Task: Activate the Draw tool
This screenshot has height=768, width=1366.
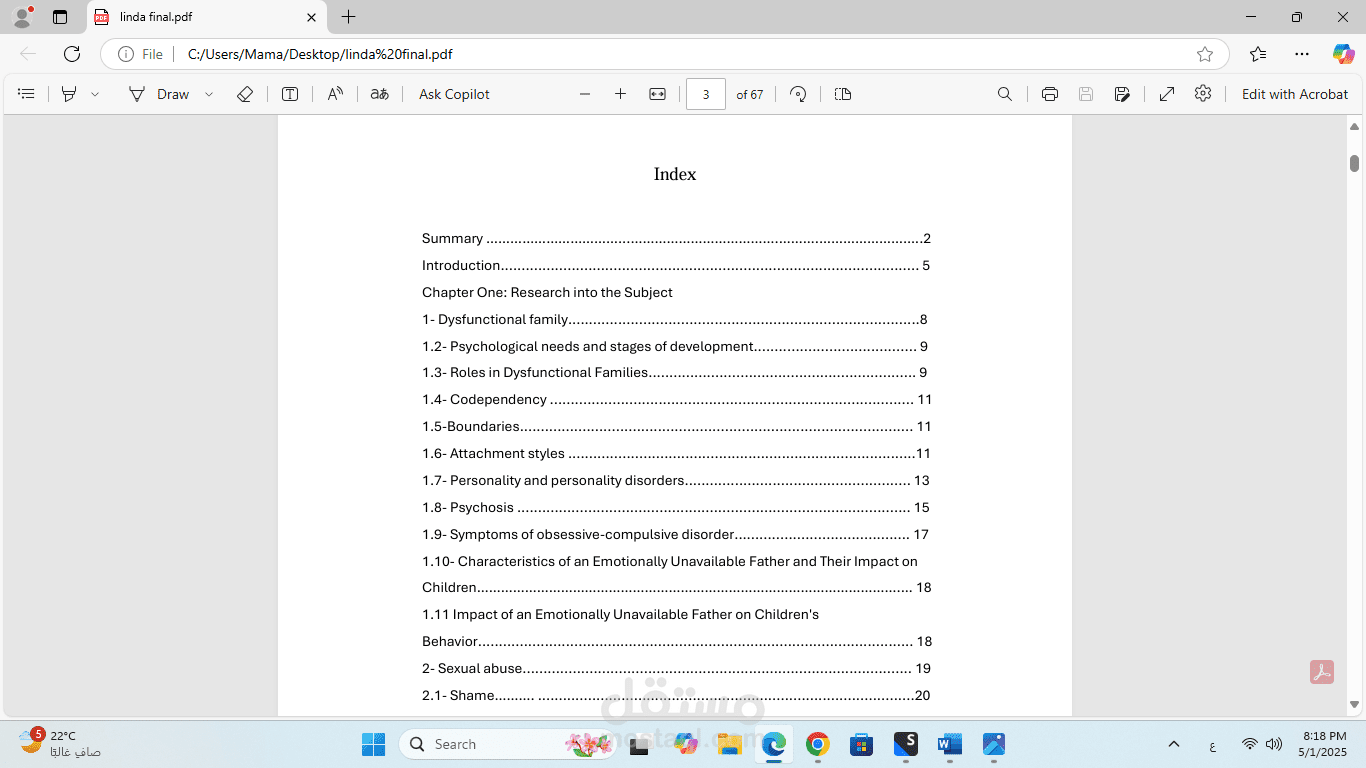Action: 159,94
